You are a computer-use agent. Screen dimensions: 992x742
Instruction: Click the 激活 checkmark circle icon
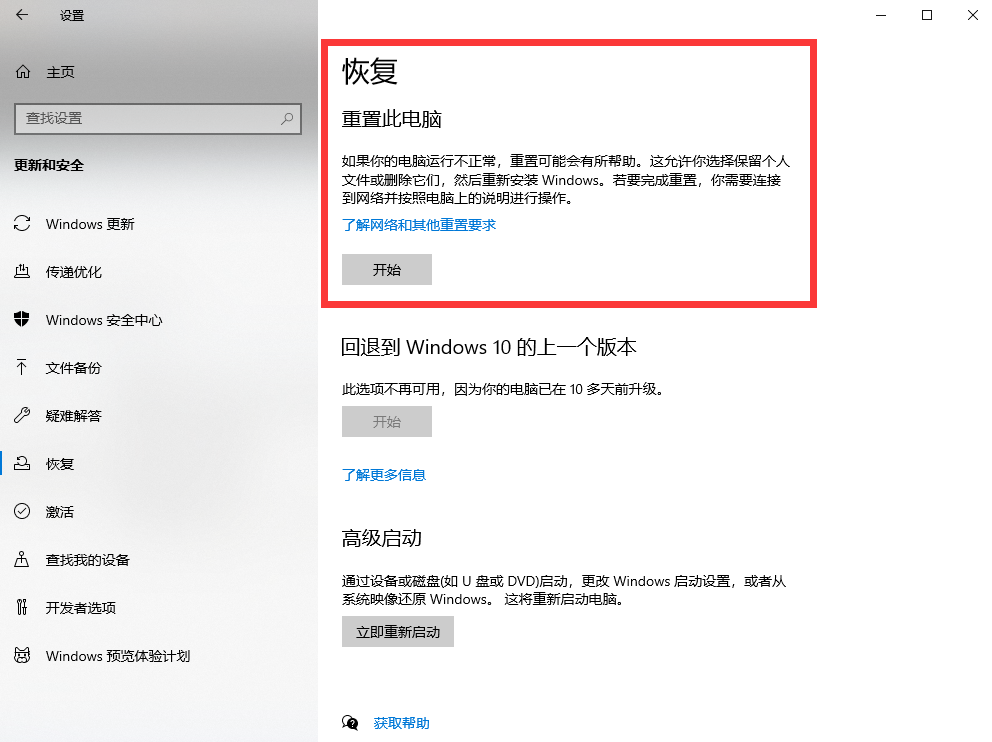pos(22,512)
